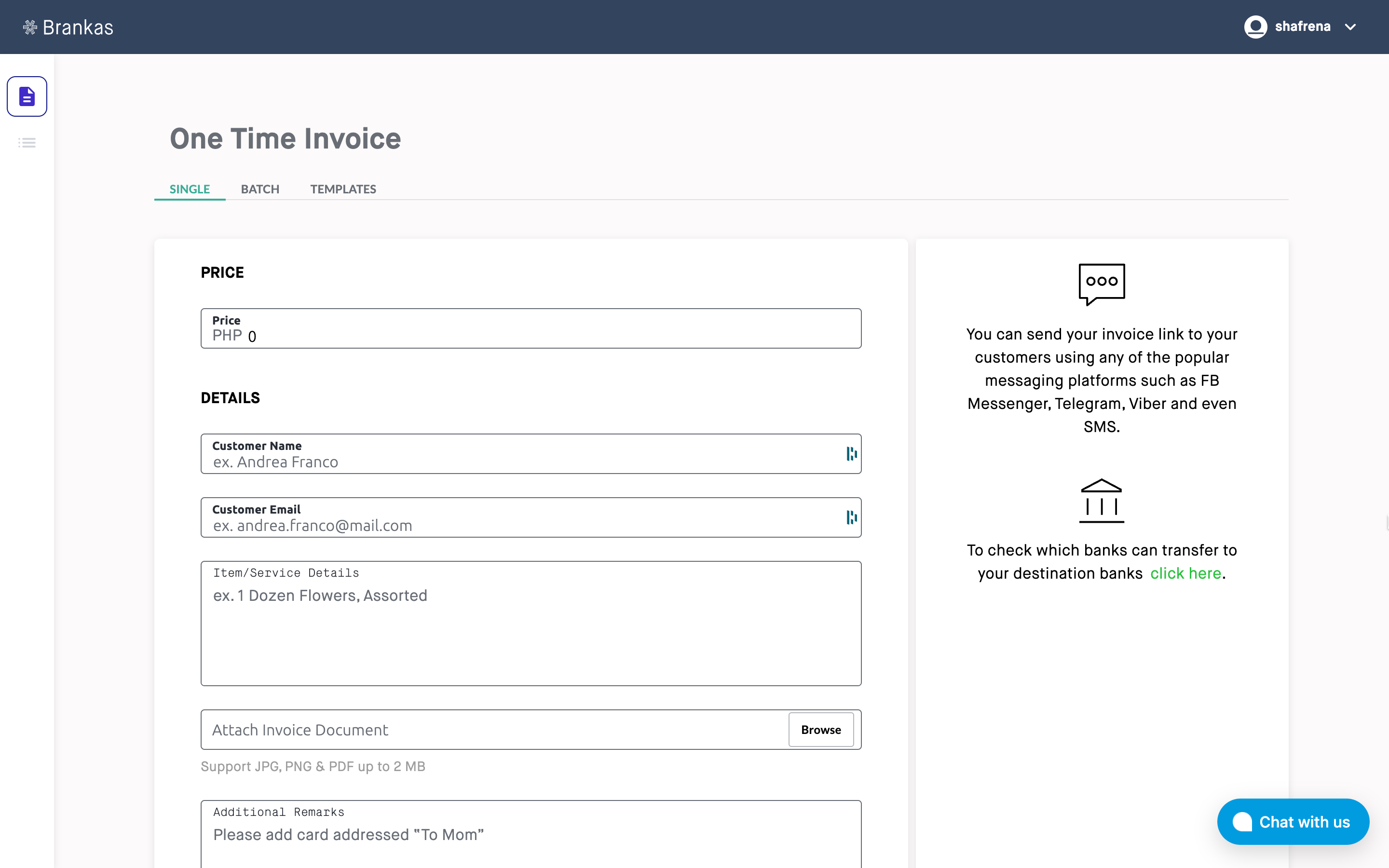The image size is (1389, 868).
Task: Click the shafrena user avatar icon
Action: coord(1255,27)
